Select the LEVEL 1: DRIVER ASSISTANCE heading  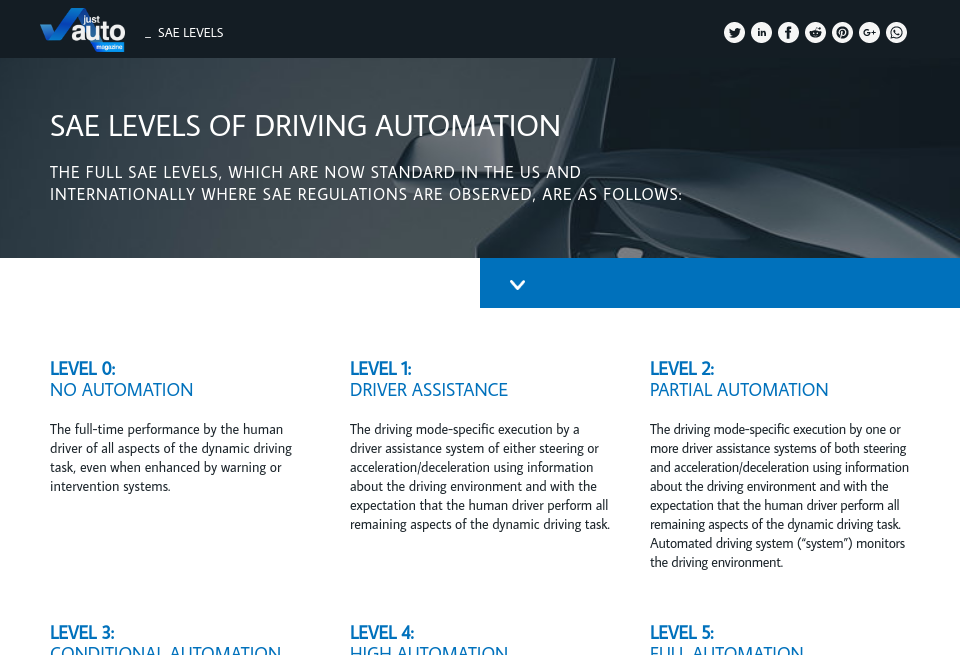[428, 379]
